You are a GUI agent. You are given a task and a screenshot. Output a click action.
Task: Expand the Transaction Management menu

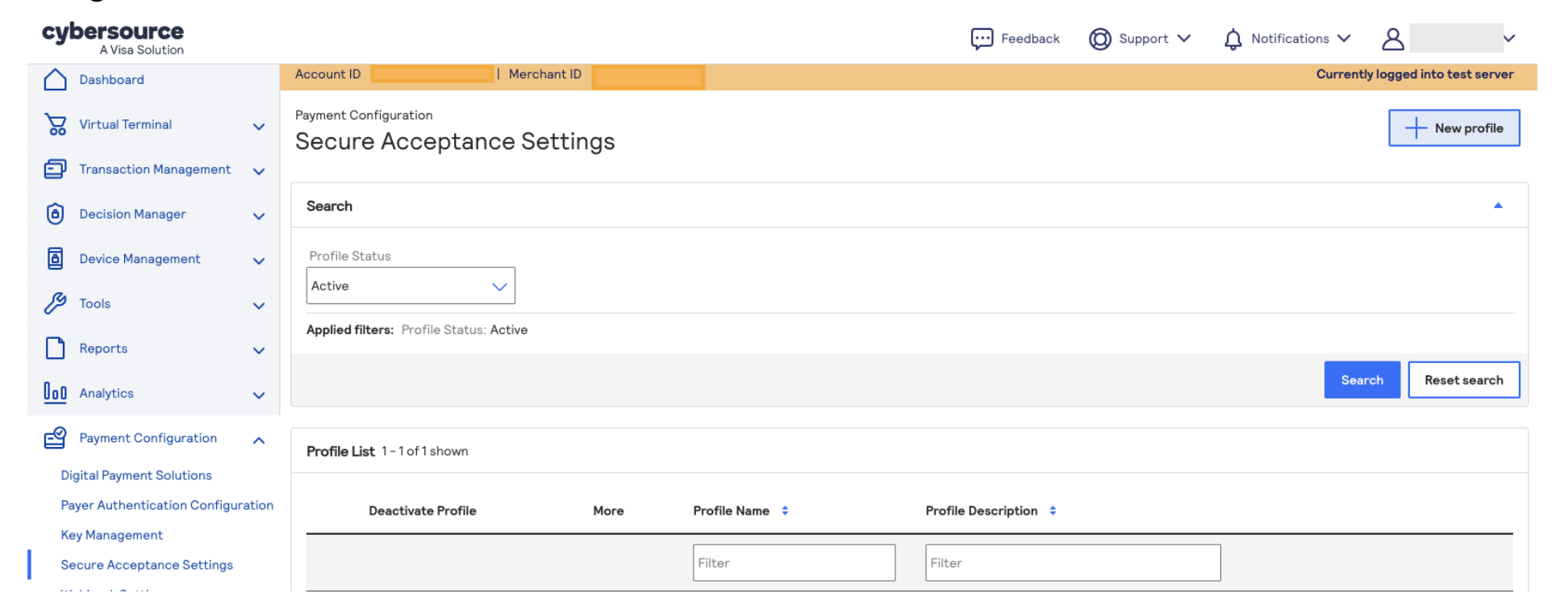click(x=259, y=171)
